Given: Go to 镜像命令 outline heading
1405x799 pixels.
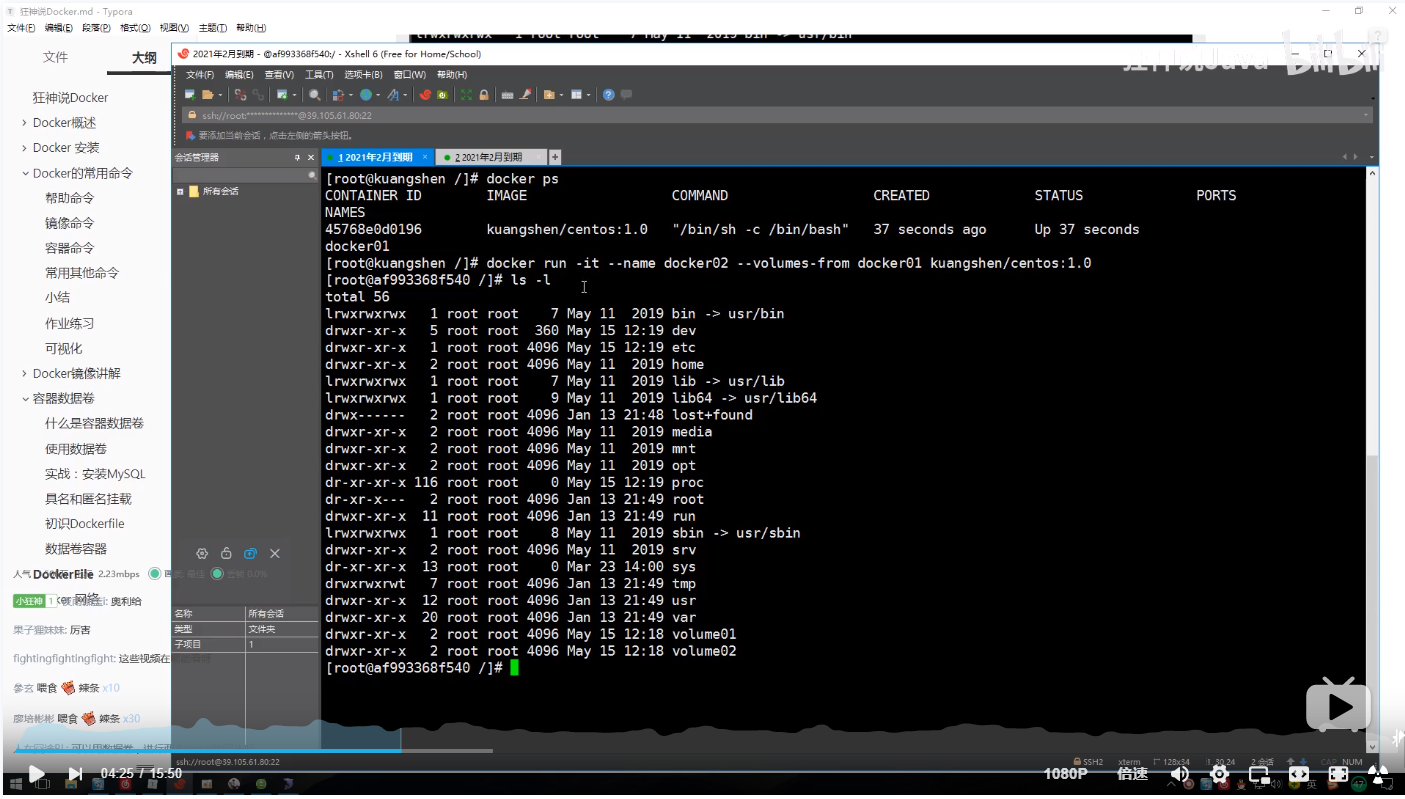Looking at the screenshot, I should (69, 223).
